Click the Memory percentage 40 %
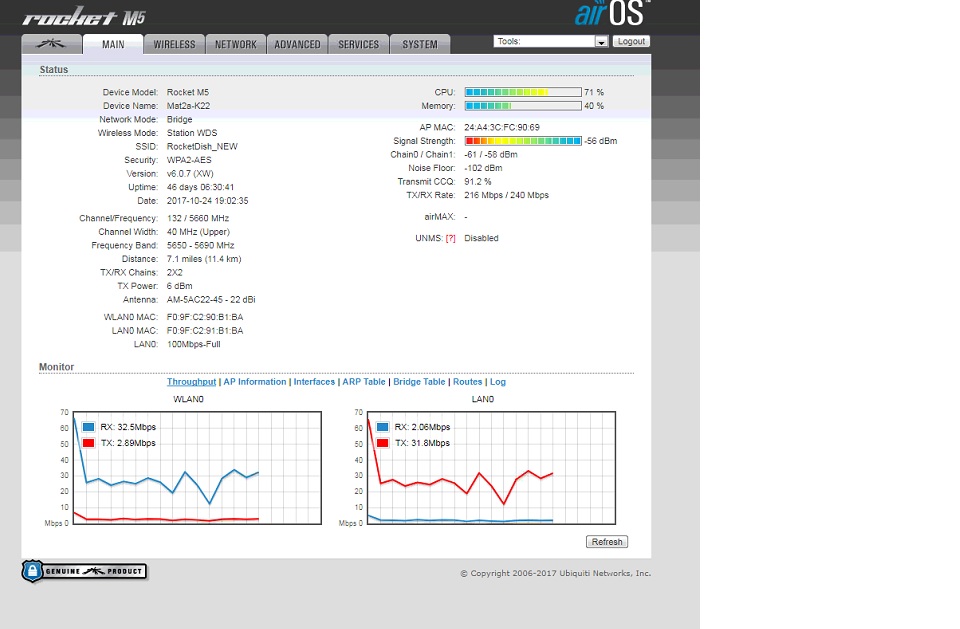Image resolution: width=960 pixels, height=629 pixels. point(594,106)
